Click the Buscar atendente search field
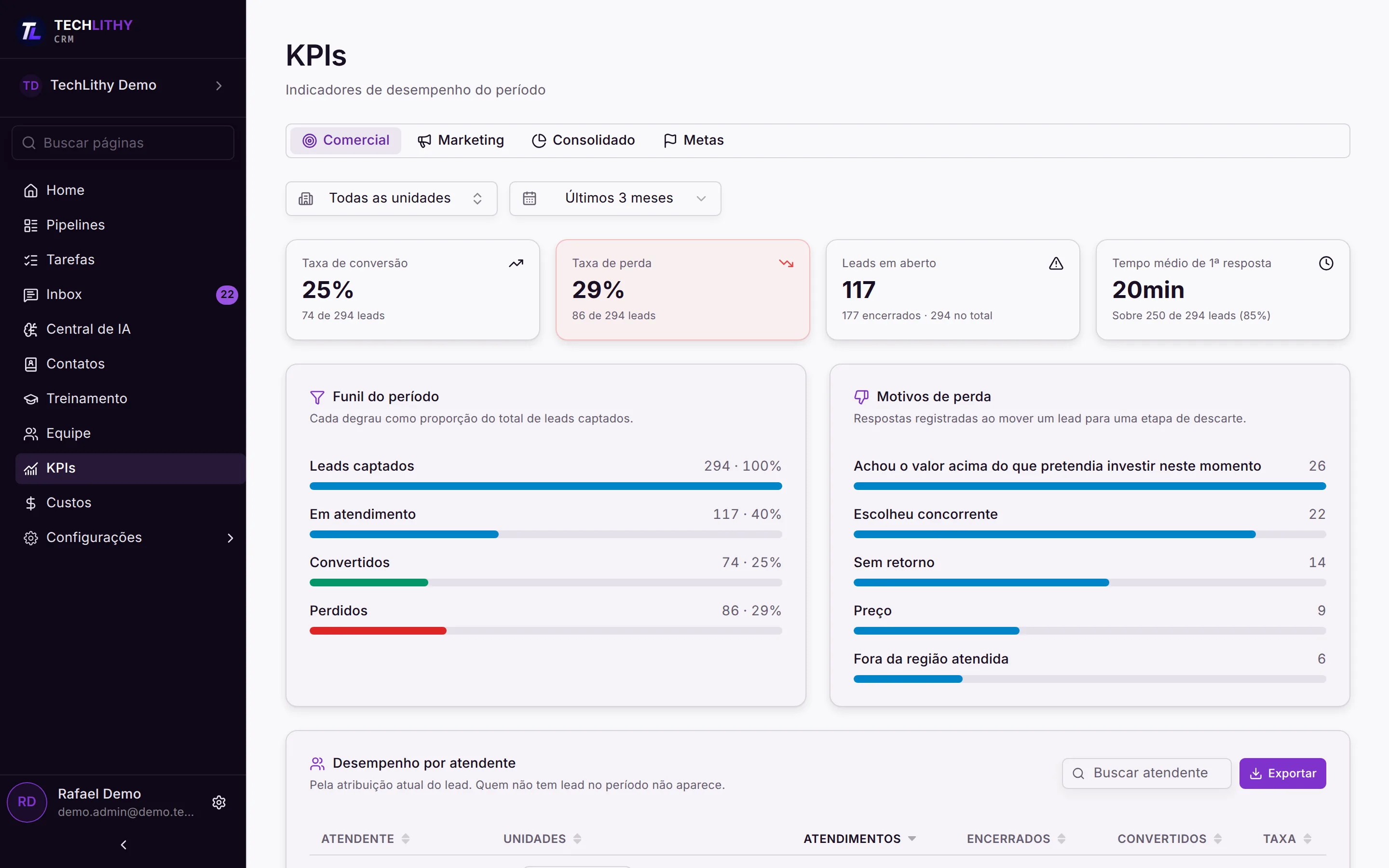Viewport: 1389px width, 868px height. pyautogui.click(x=1146, y=773)
